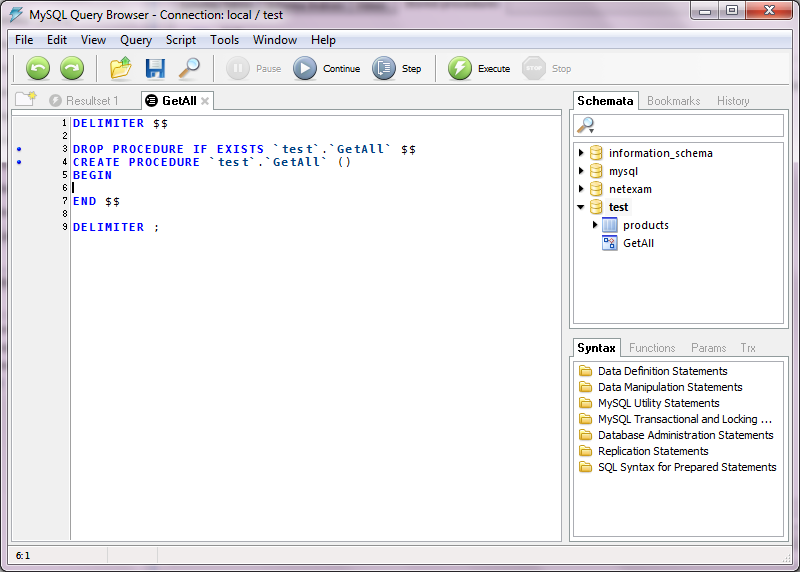
Task: Click inside the schemata search field
Action: pyautogui.click(x=678, y=125)
